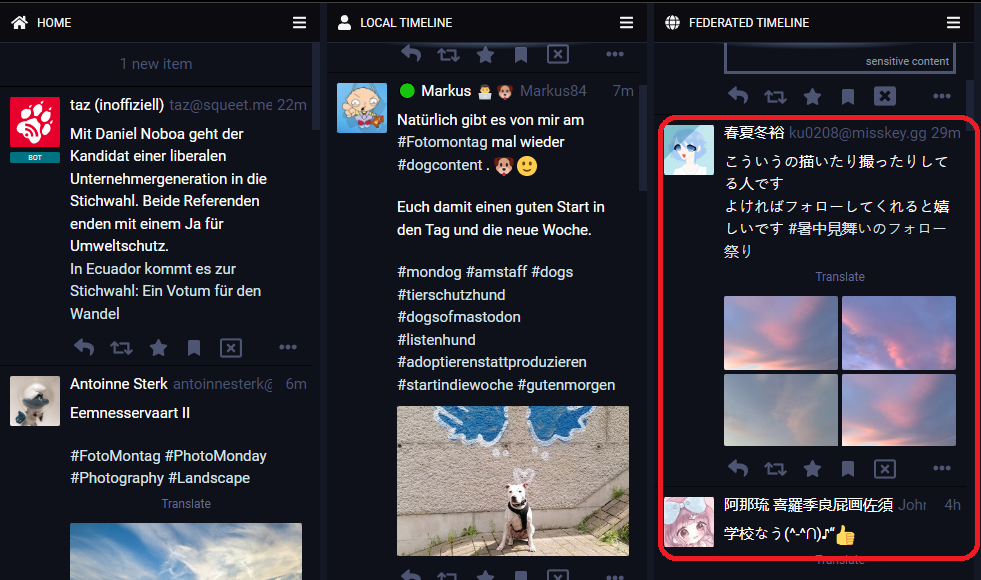Favourite the taz (inoffiziell) post
Image resolution: width=981 pixels, height=580 pixels.
tap(158, 348)
